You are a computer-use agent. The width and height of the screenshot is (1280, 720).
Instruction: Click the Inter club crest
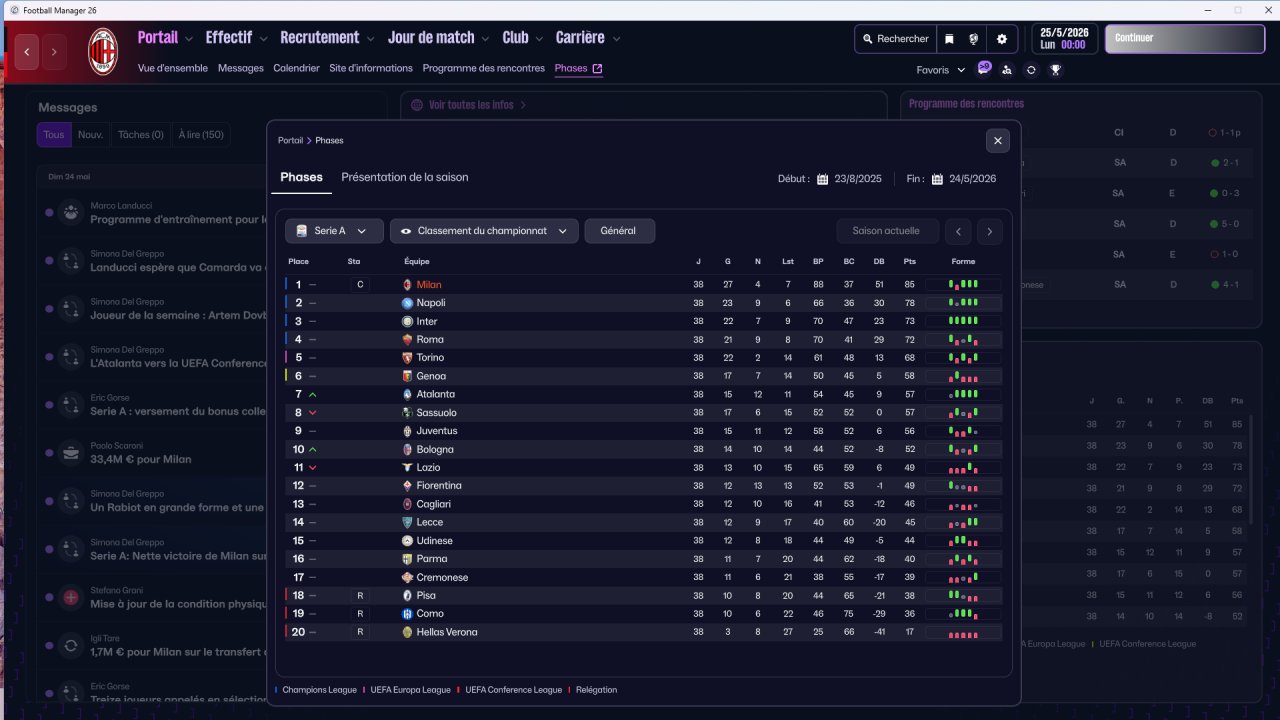[407, 321]
